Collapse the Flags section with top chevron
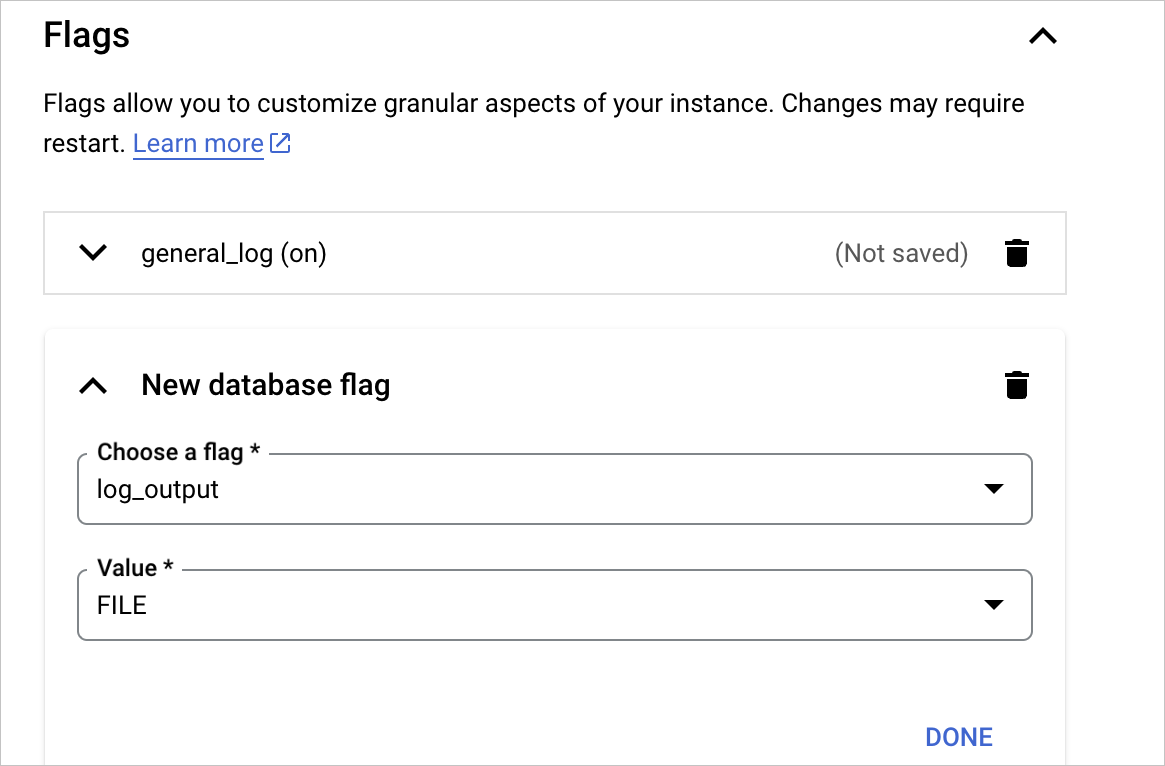The image size is (1165, 766). pyautogui.click(x=1043, y=37)
